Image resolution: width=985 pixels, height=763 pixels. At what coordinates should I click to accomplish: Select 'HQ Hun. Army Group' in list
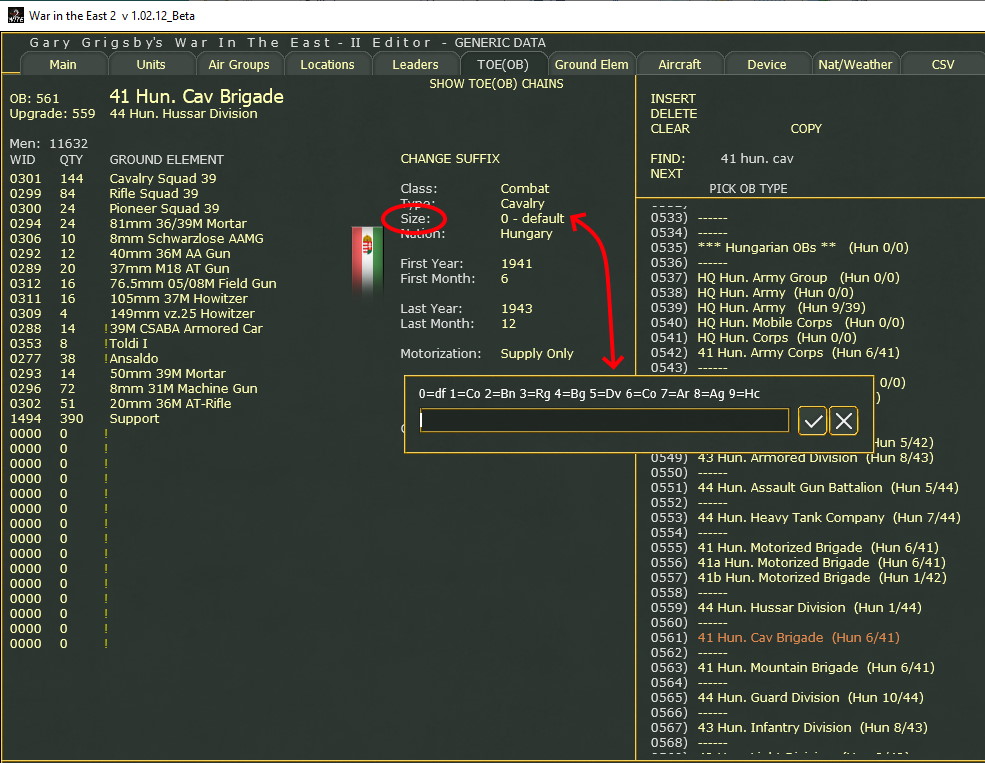click(x=798, y=278)
